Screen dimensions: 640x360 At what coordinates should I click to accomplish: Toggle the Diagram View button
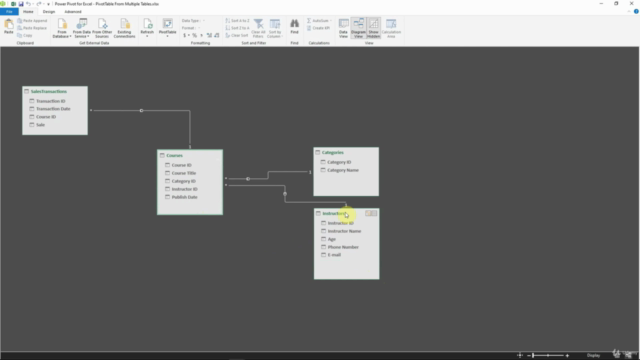pos(358,28)
